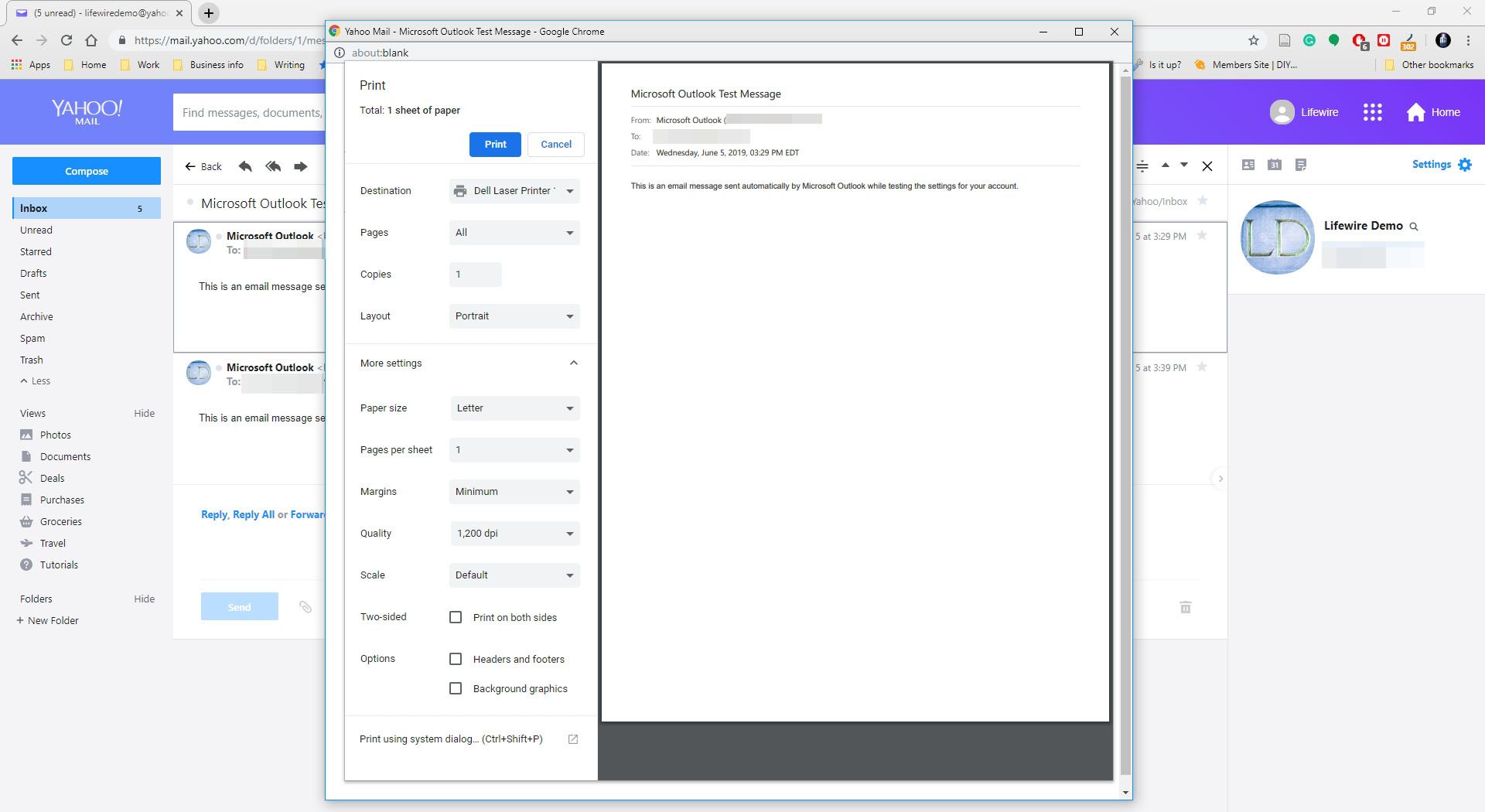Open the Scale dropdown
The width and height of the screenshot is (1485, 812).
point(514,575)
